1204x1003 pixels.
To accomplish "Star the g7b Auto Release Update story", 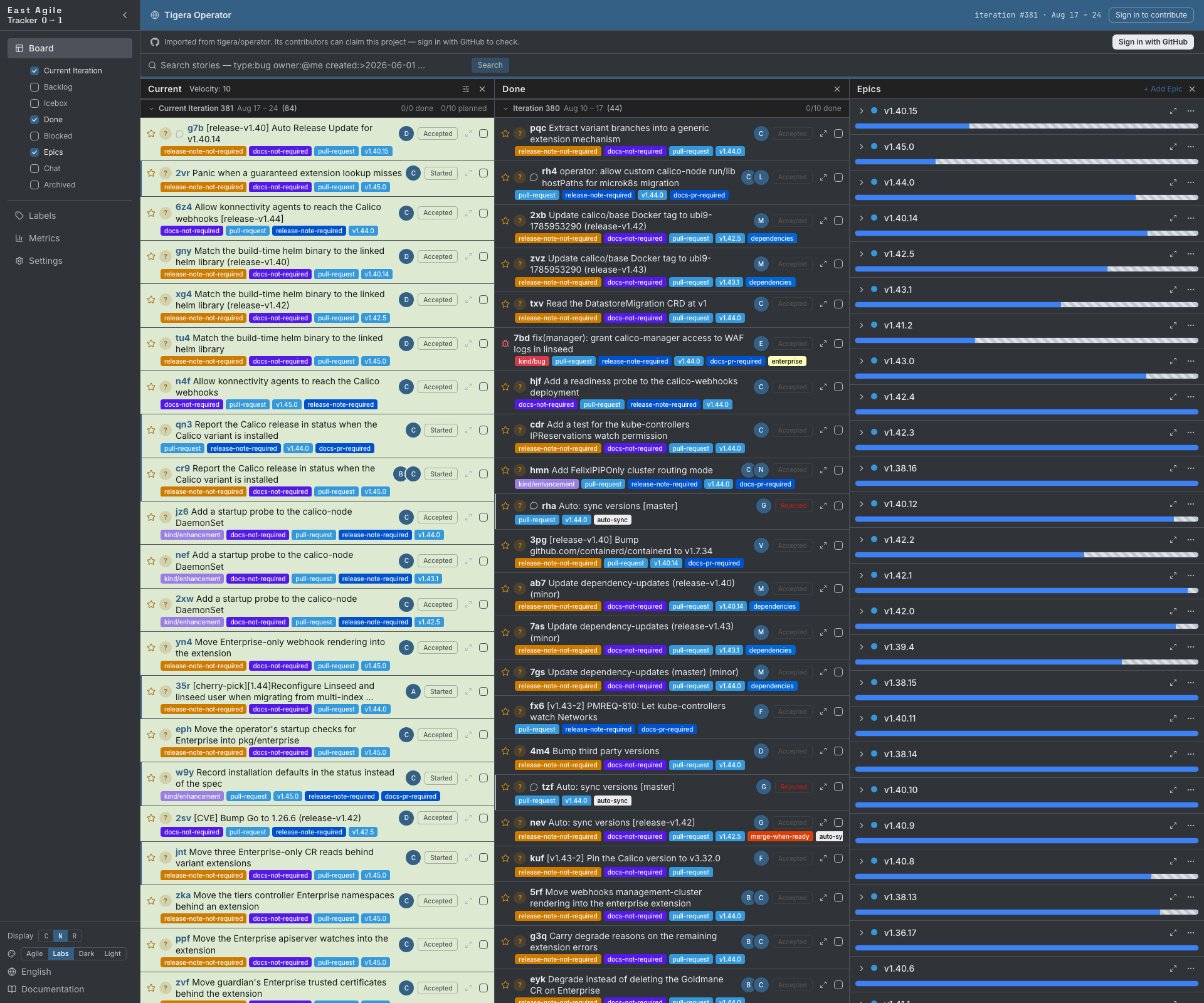I will point(151,134).
